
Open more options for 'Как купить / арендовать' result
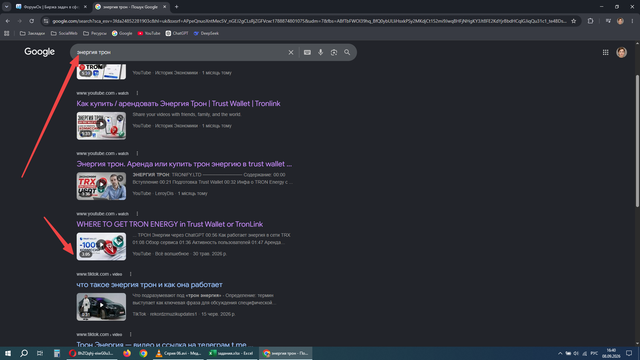137,93
